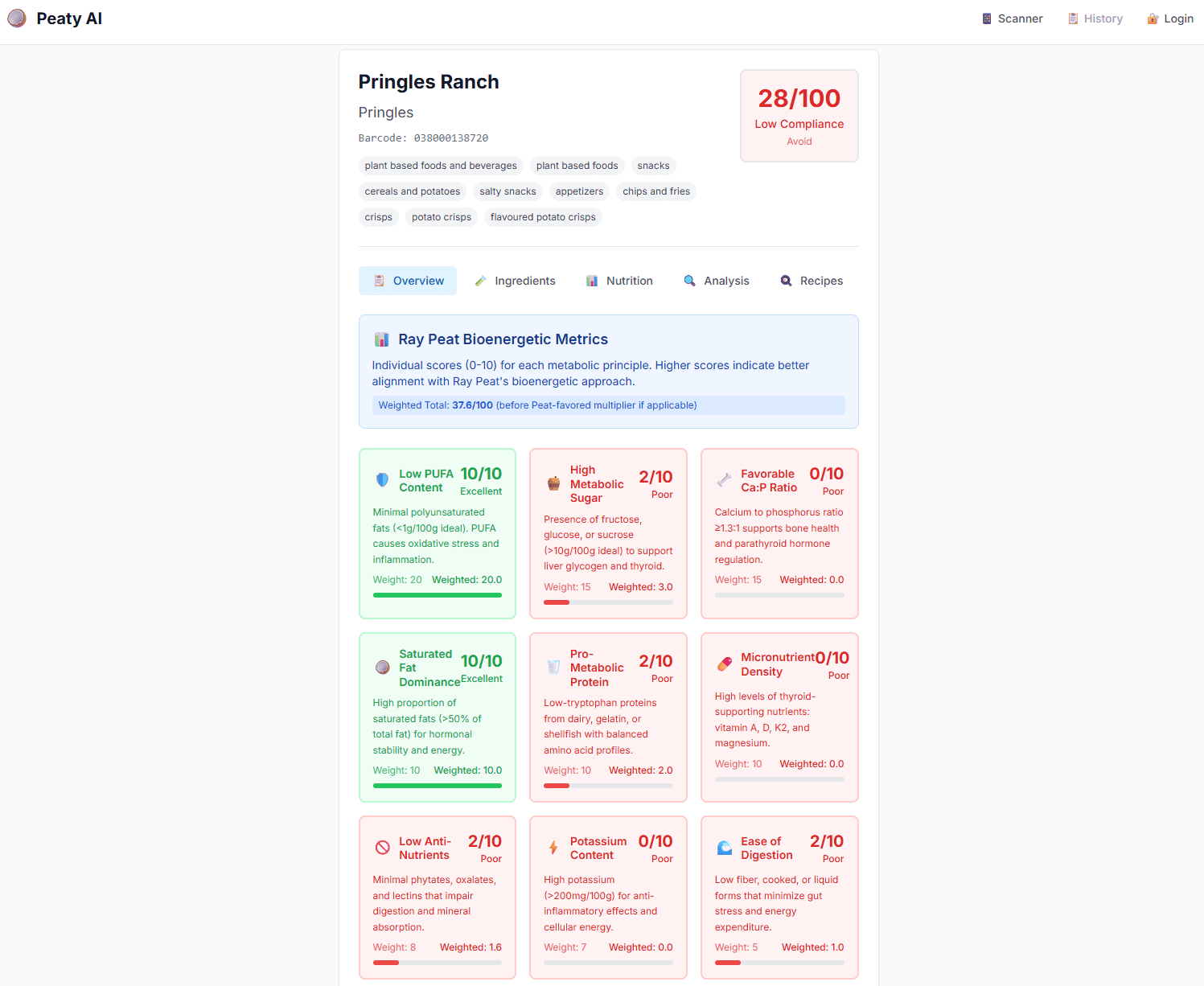This screenshot has width=1204, height=986.
Task: Select the prohibition icon on Low Anti-Nutrients card
Action: click(382, 847)
